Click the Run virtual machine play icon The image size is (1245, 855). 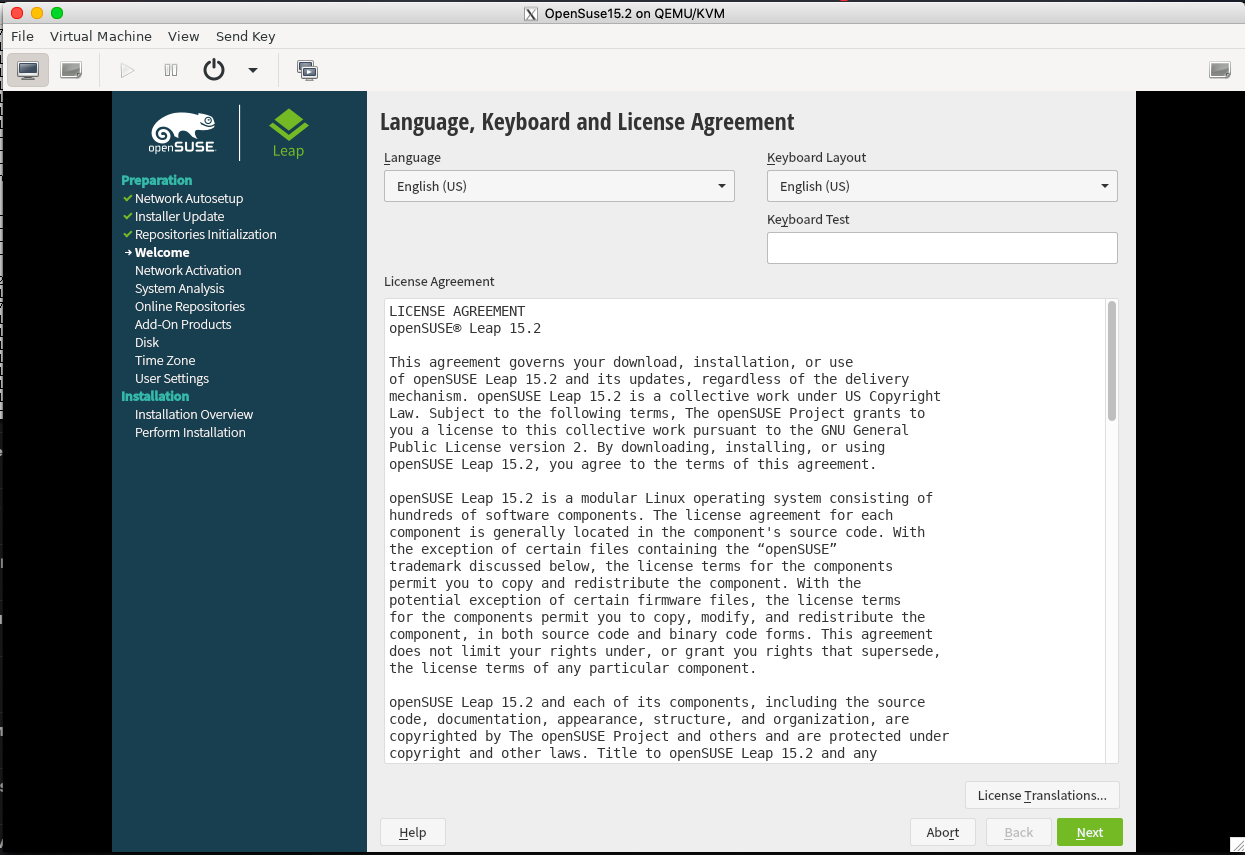(x=127, y=70)
